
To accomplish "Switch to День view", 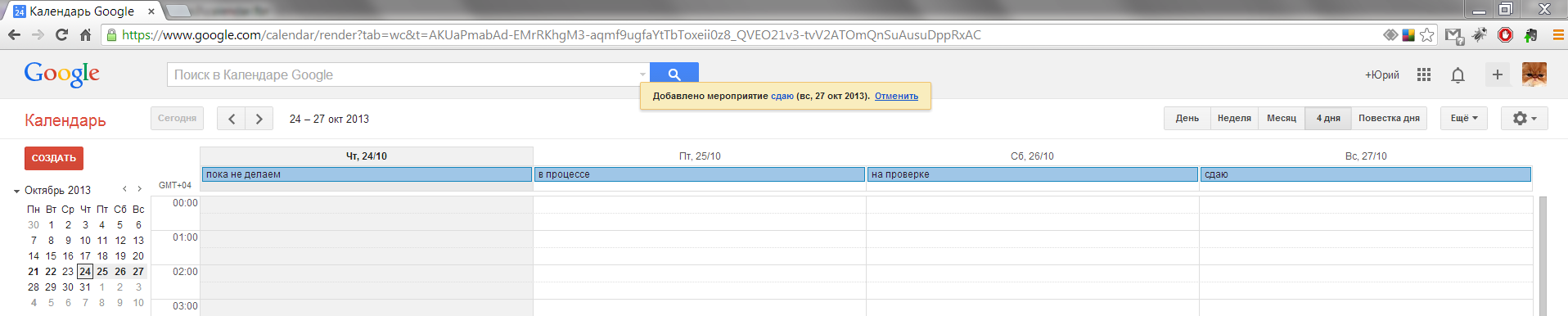I will (x=1187, y=119).
